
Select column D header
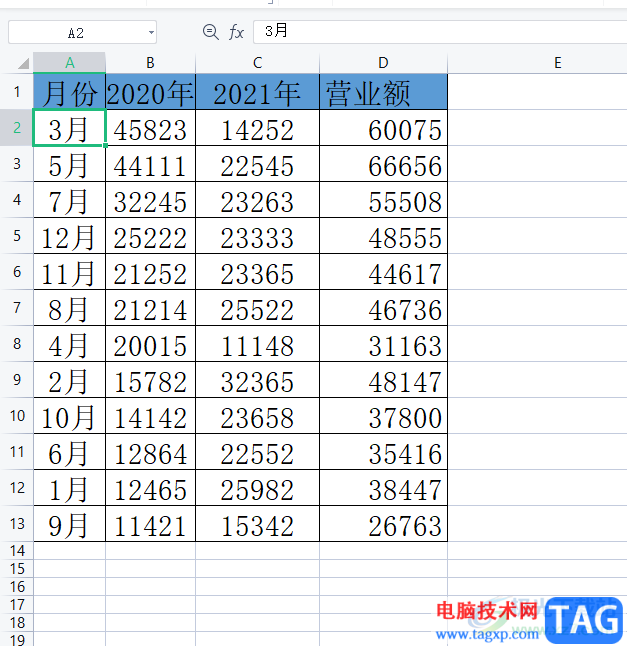pos(383,63)
